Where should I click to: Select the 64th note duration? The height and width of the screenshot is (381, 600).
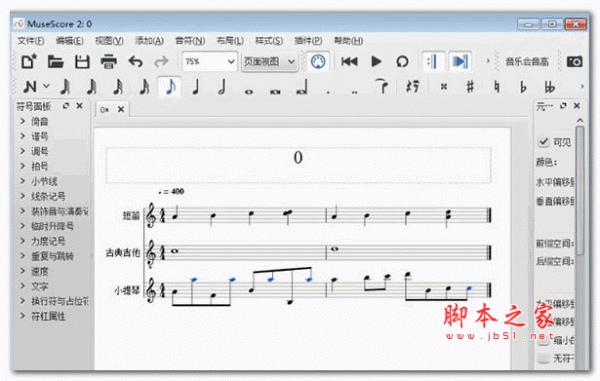(65, 87)
